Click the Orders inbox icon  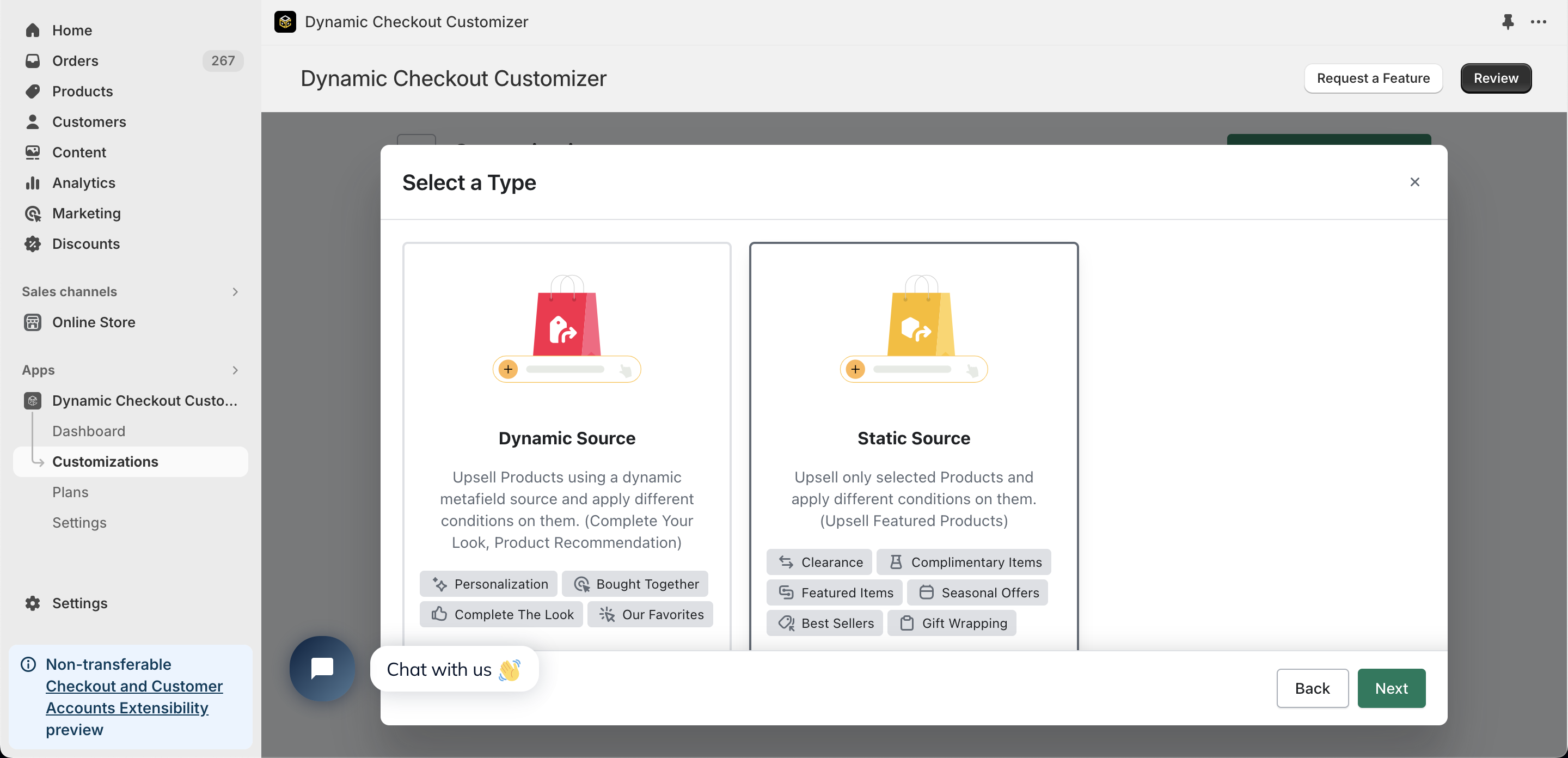point(33,61)
